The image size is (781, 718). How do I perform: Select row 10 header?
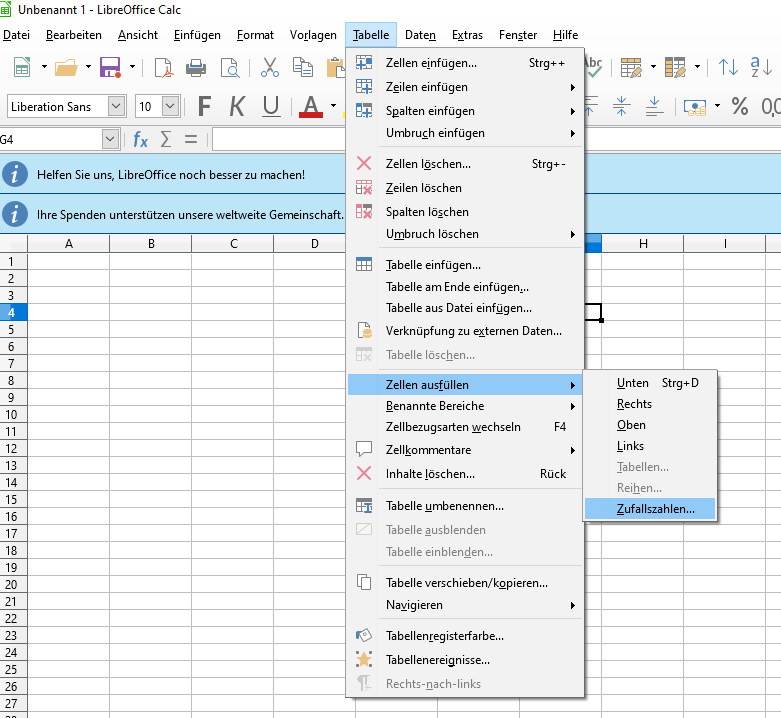tap(13, 414)
